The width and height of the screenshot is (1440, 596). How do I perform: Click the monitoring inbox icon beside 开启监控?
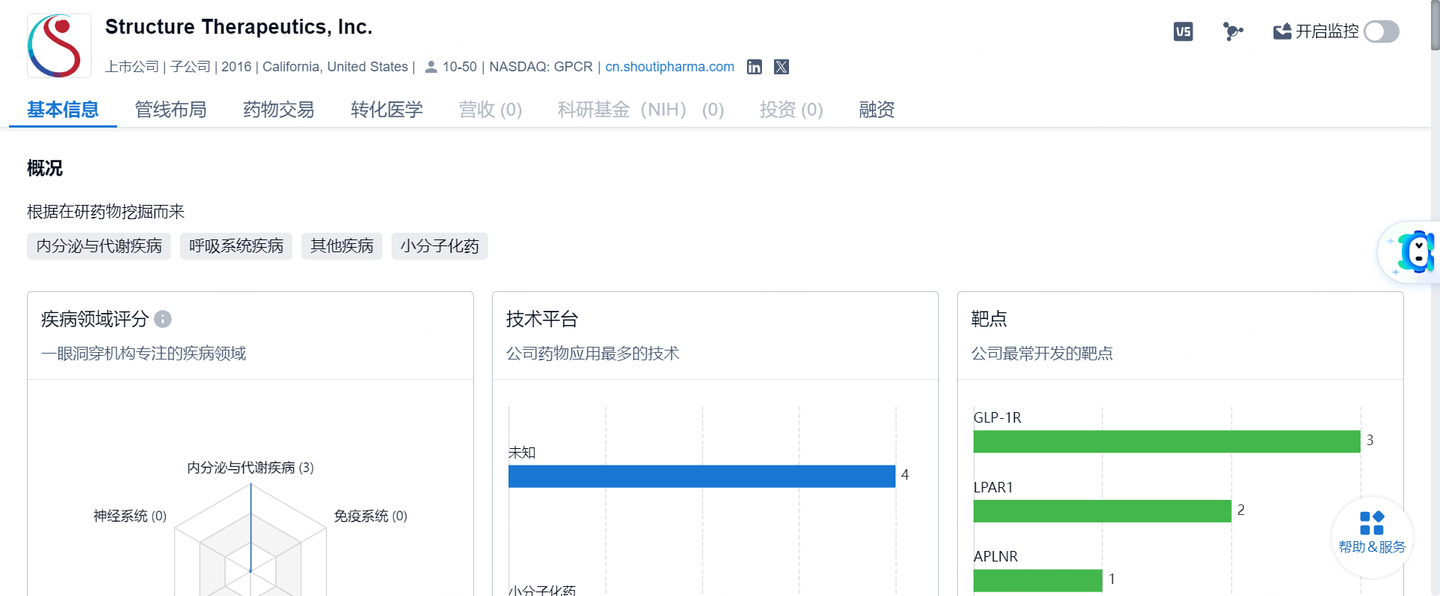click(1282, 31)
